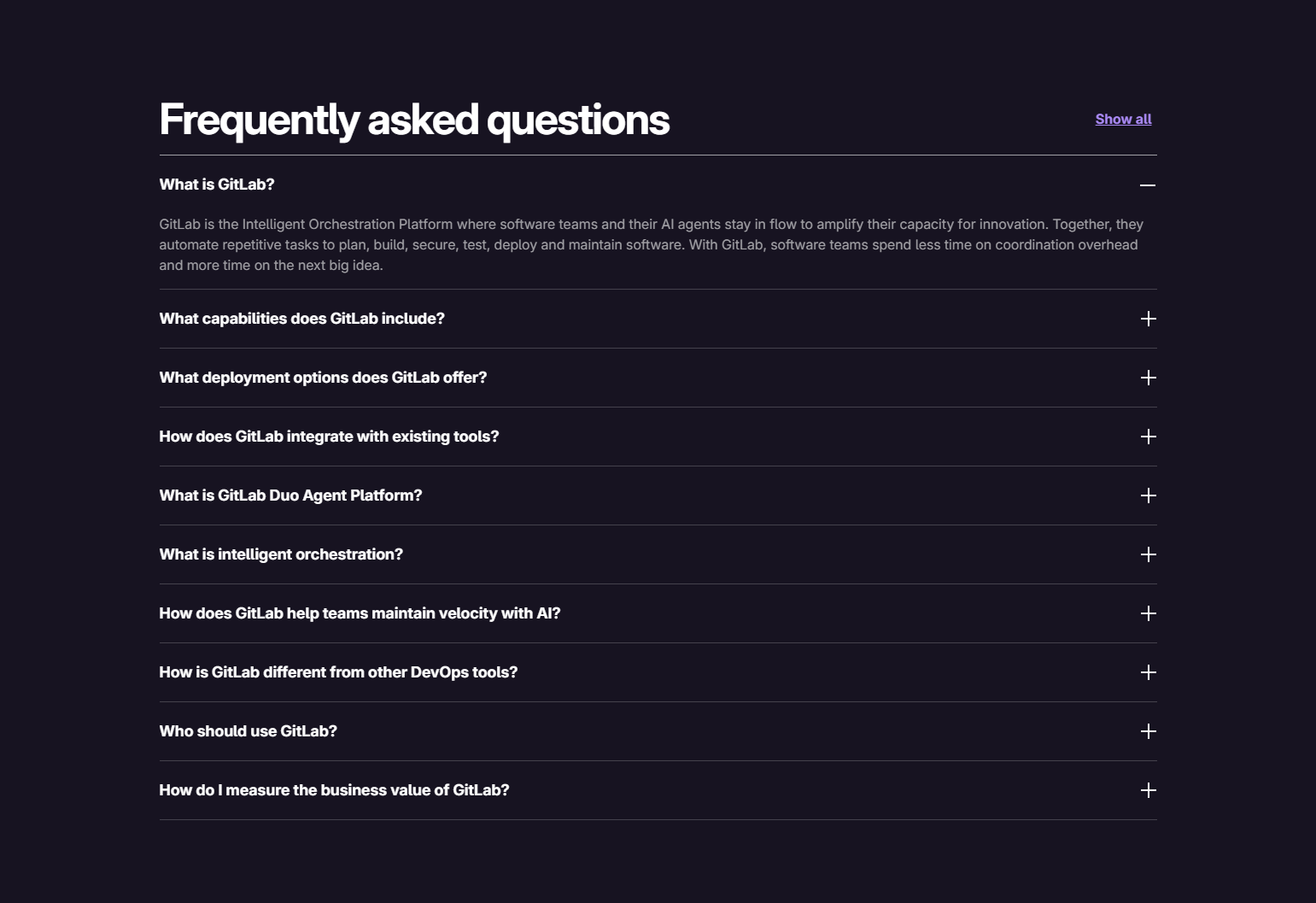Click the Frequently asked questions heading
1316x903 pixels.
tap(414, 119)
